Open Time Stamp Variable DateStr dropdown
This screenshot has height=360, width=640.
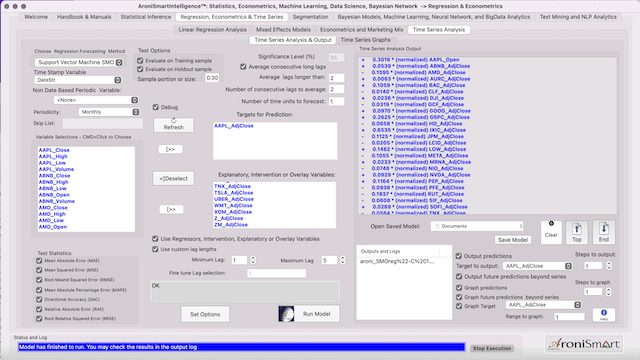click(x=78, y=80)
